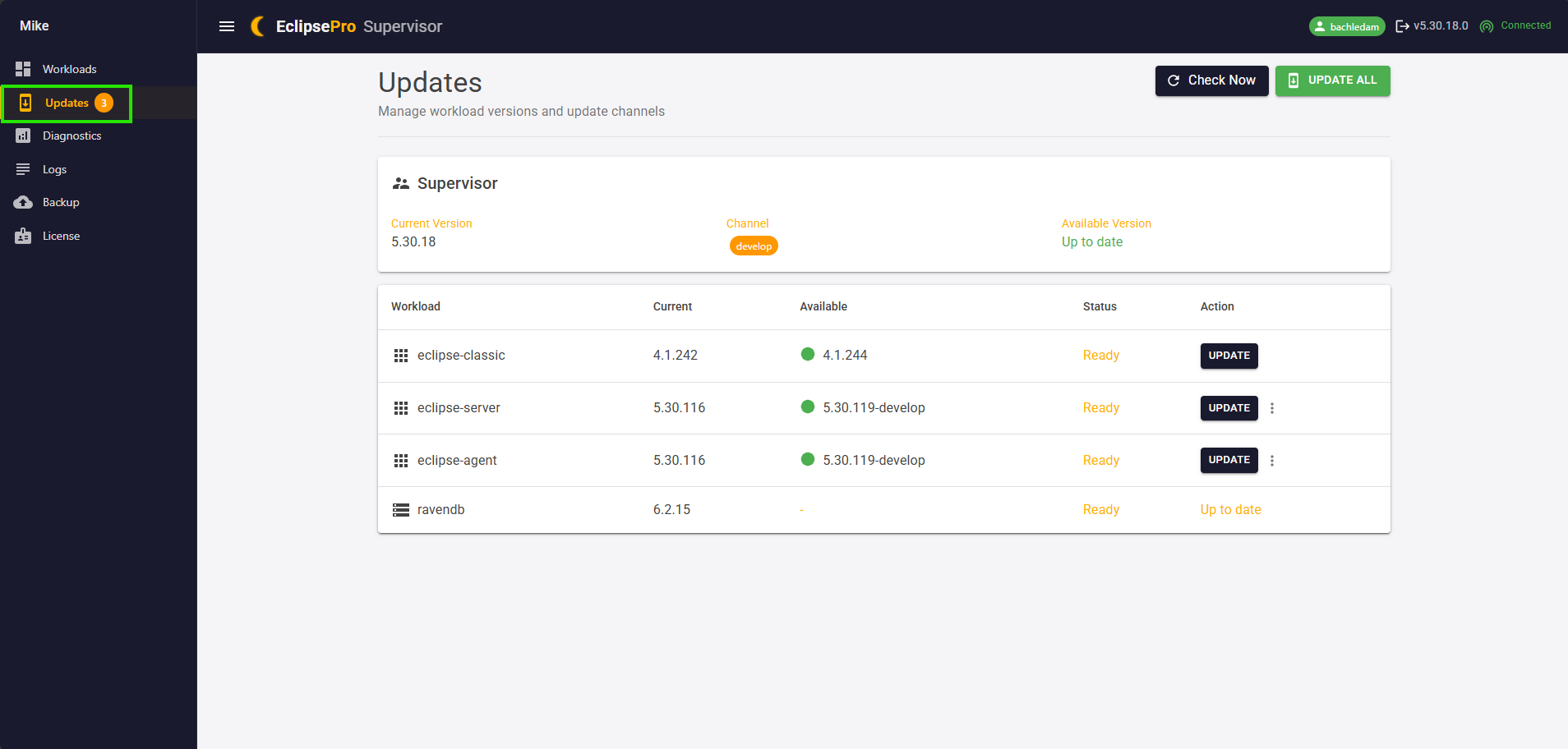Open the Workloads page

(99, 69)
